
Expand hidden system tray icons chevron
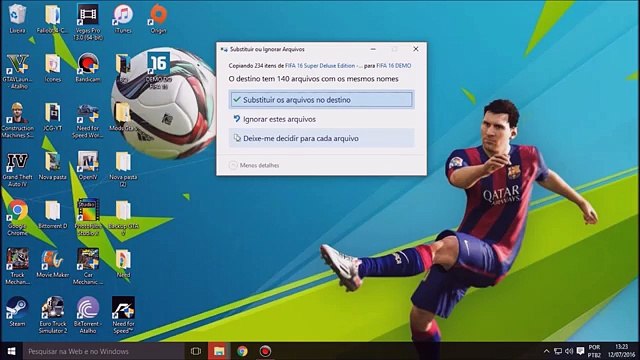point(547,351)
